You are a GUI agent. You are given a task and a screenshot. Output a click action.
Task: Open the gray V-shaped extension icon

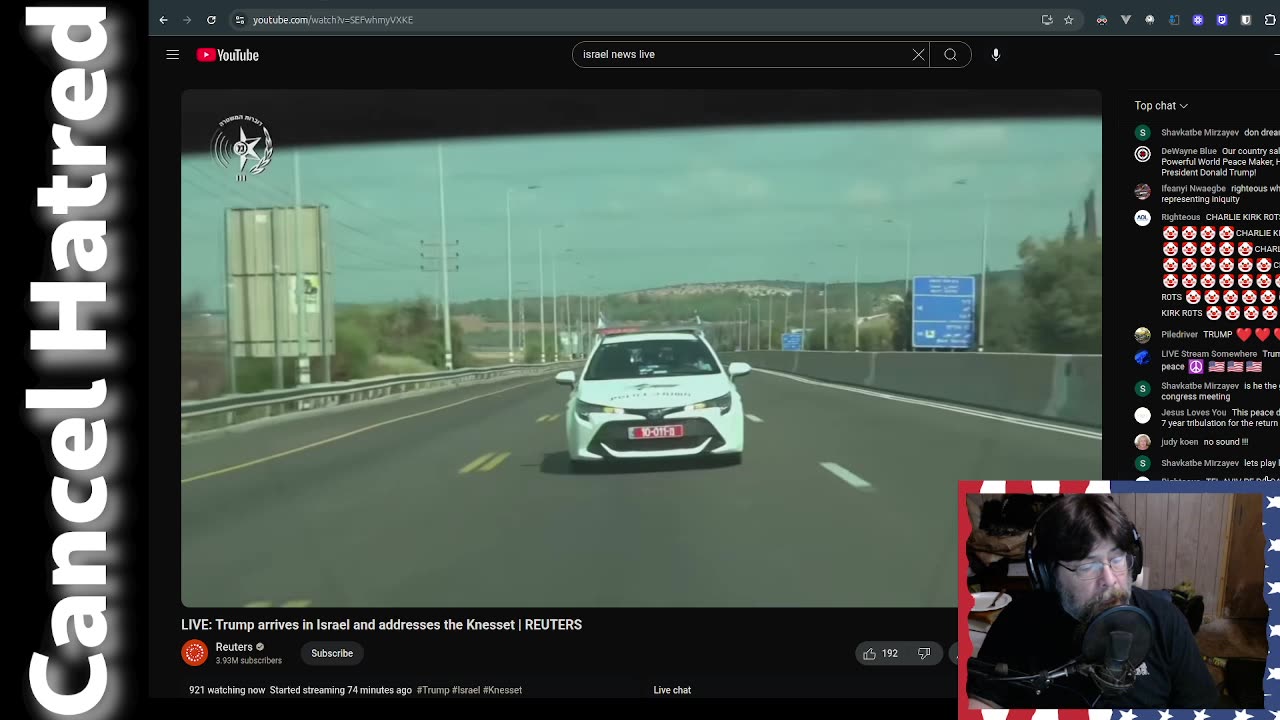pos(1126,20)
